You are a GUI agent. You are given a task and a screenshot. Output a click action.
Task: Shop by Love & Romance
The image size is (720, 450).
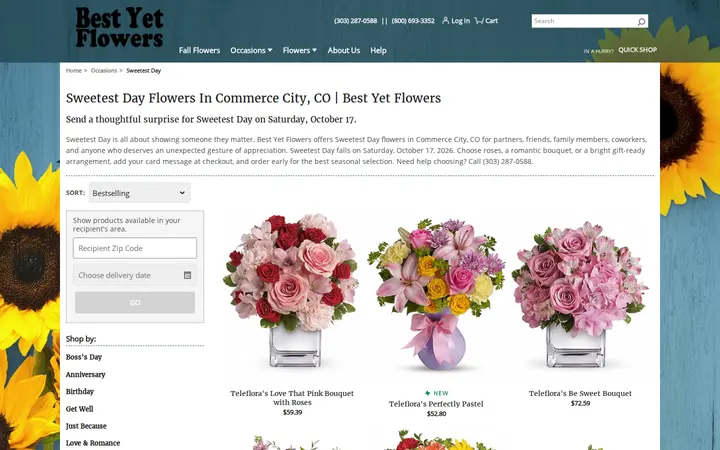(x=93, y=443)
